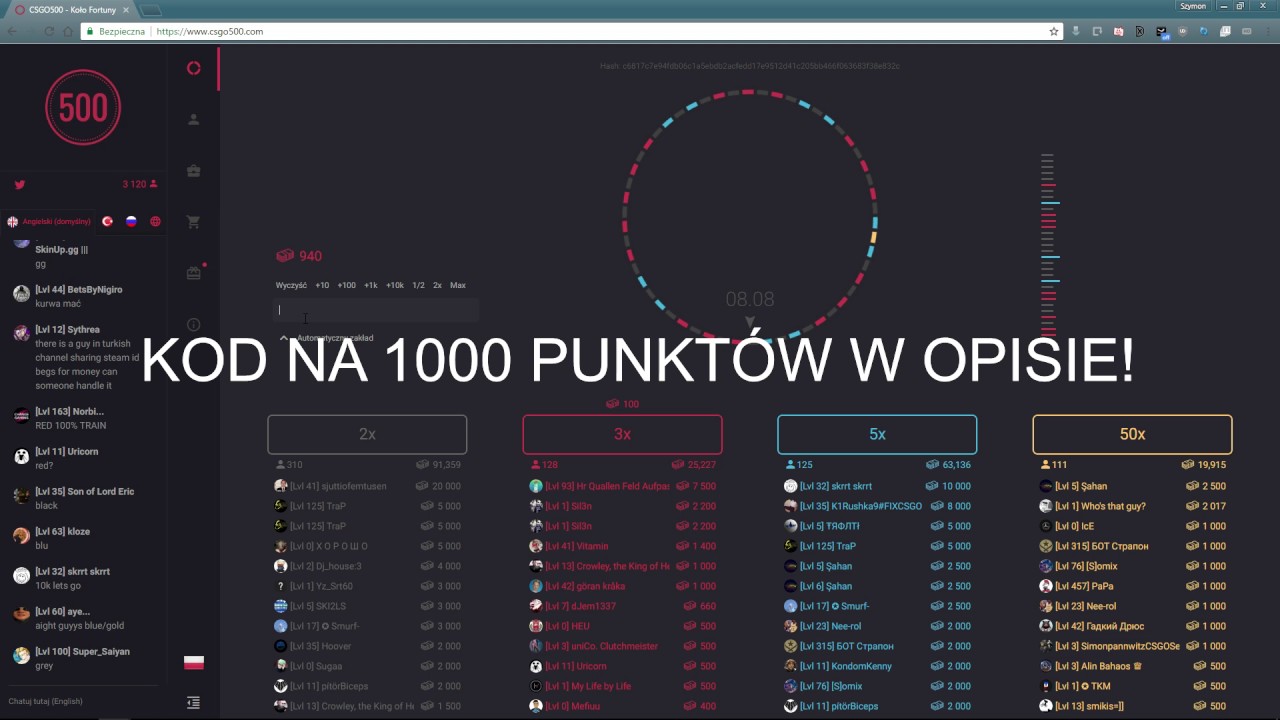This screenshot has height=720, width=1280.
Task: Select Angielski (domyślny) chat tab
Action: pyautogui.click(x=49, y=222)
